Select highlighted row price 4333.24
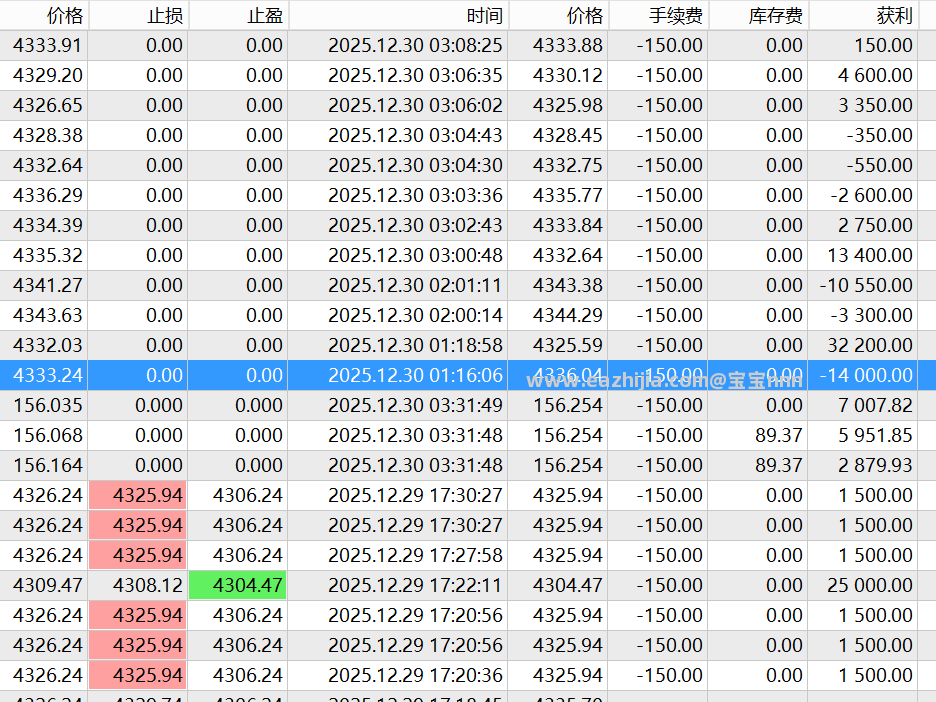Image resolution: width=936 pixels, height=702 pixels. (x=48, y=375)
